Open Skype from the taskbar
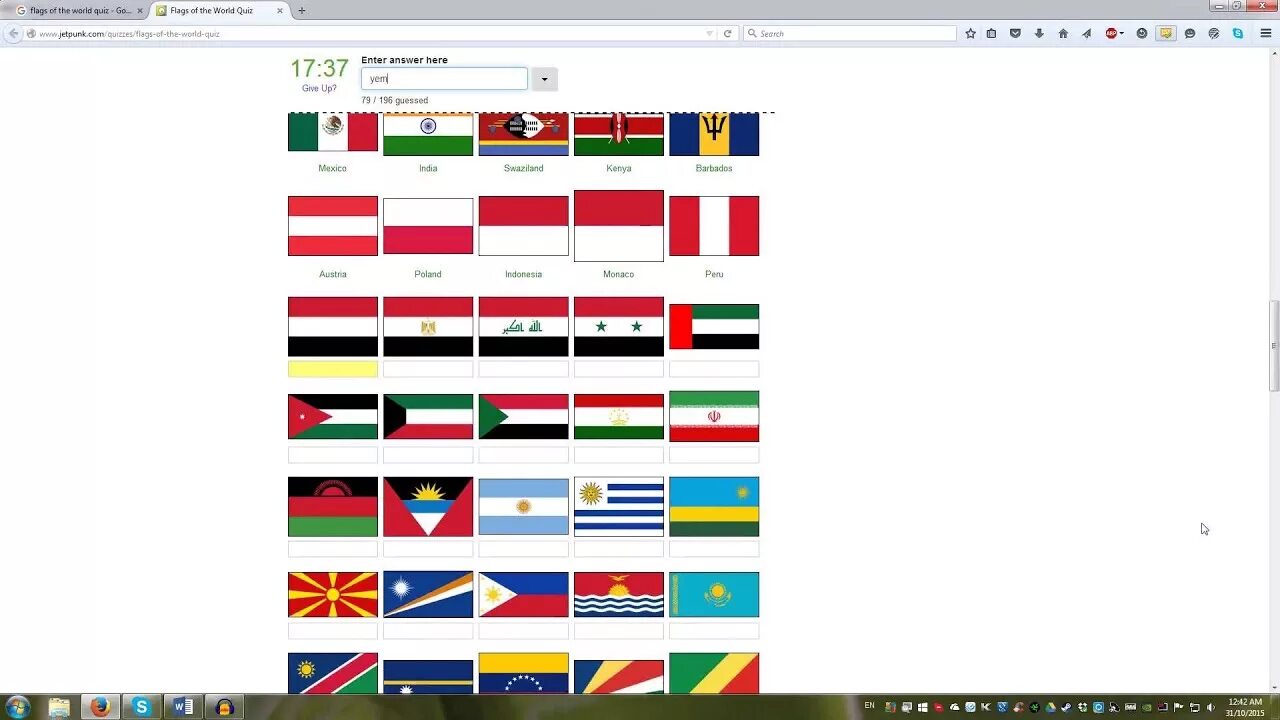This screenshot has width=1280, height=720. click(141, 707)
